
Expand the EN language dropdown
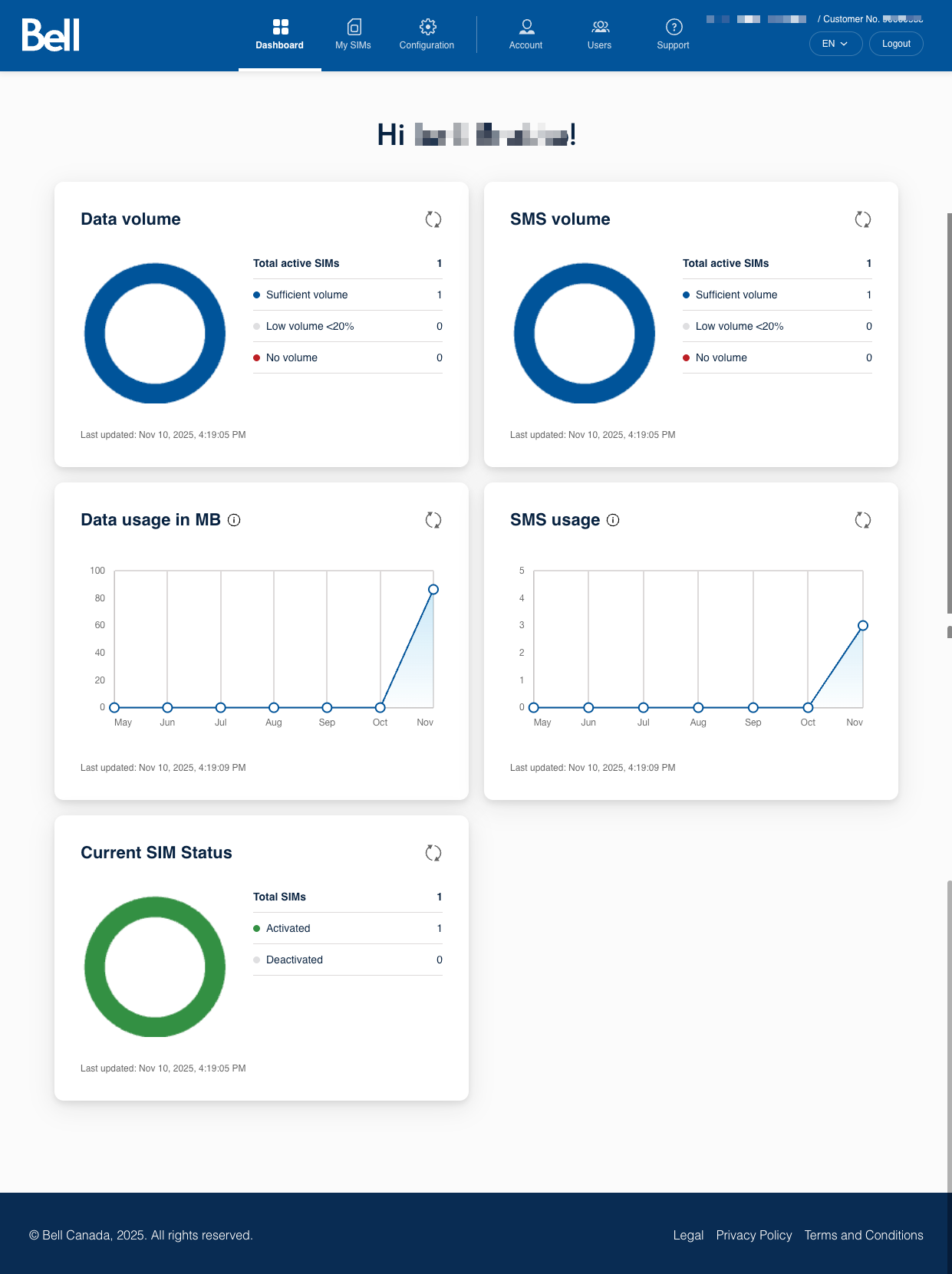tap(835, 44)
